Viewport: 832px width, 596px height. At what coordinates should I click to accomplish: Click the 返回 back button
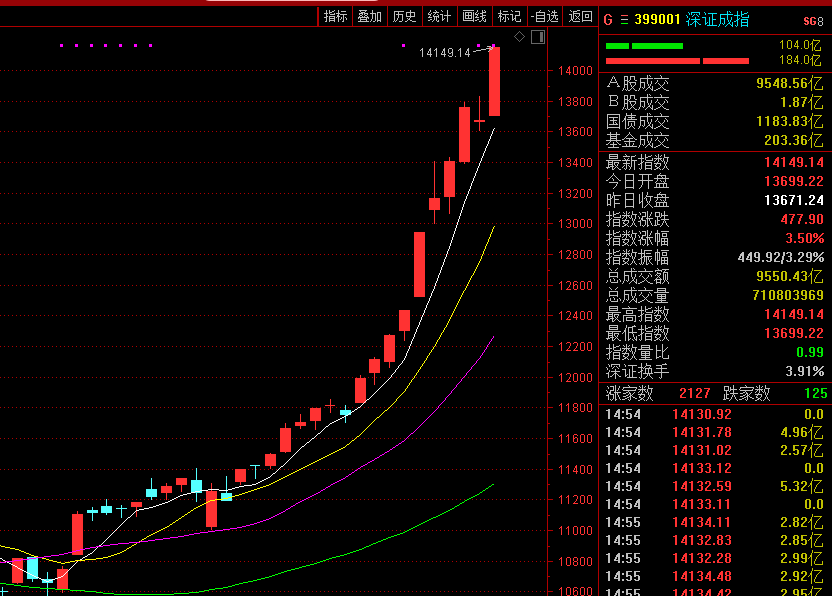tap(580, 16)
